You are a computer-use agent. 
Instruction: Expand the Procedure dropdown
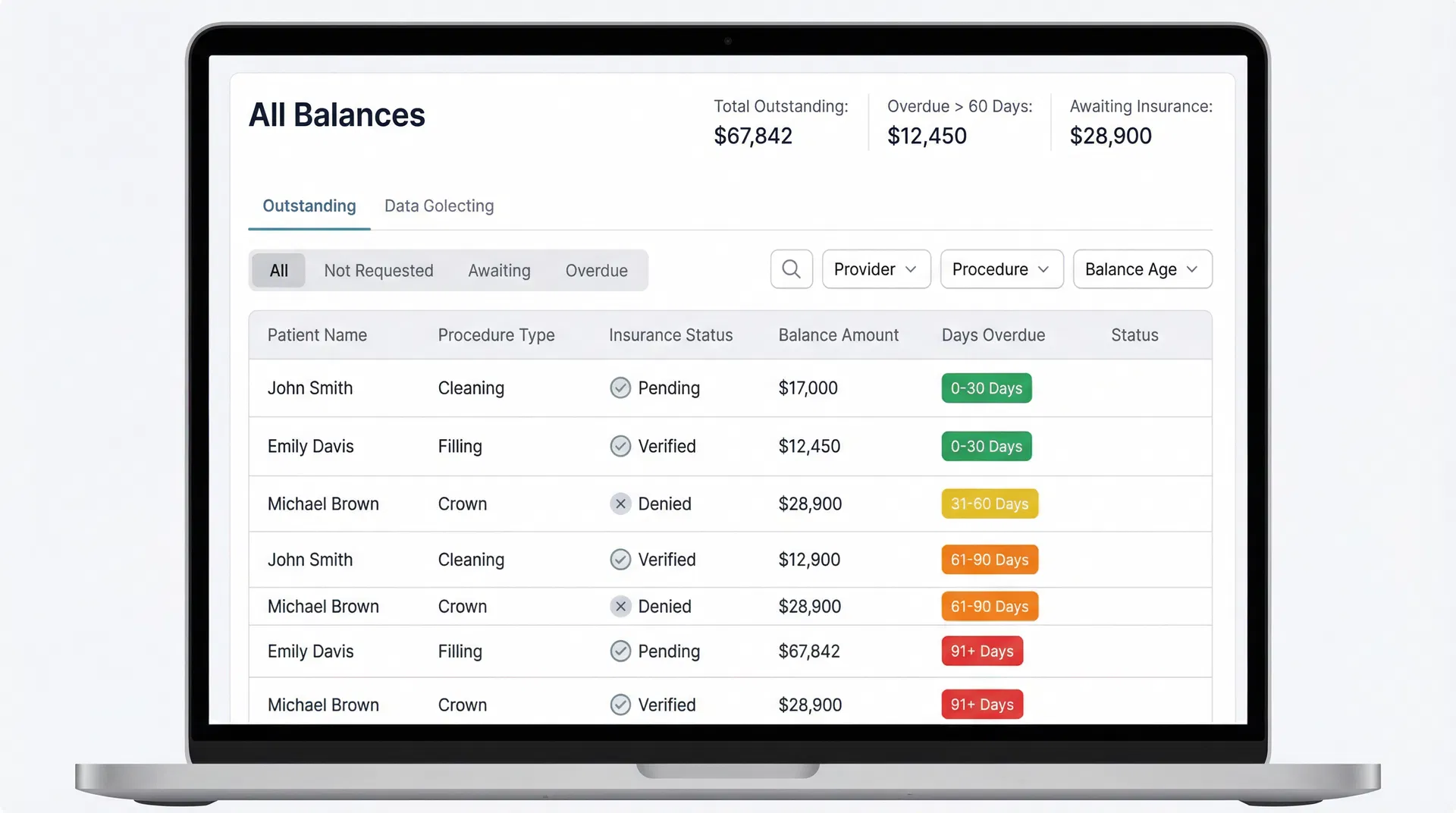coord(1001,268)
